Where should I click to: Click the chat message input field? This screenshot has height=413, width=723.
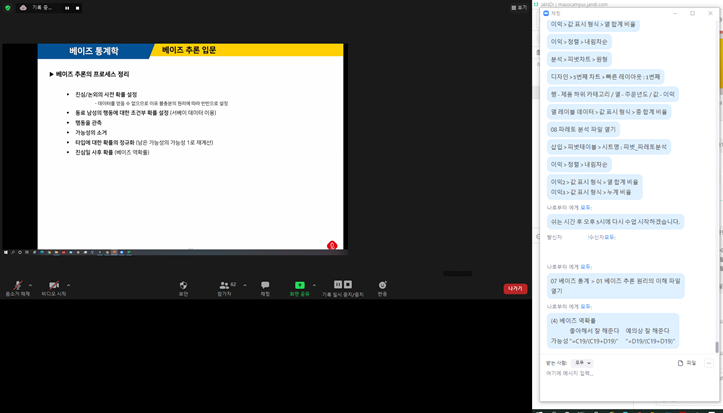620,374
